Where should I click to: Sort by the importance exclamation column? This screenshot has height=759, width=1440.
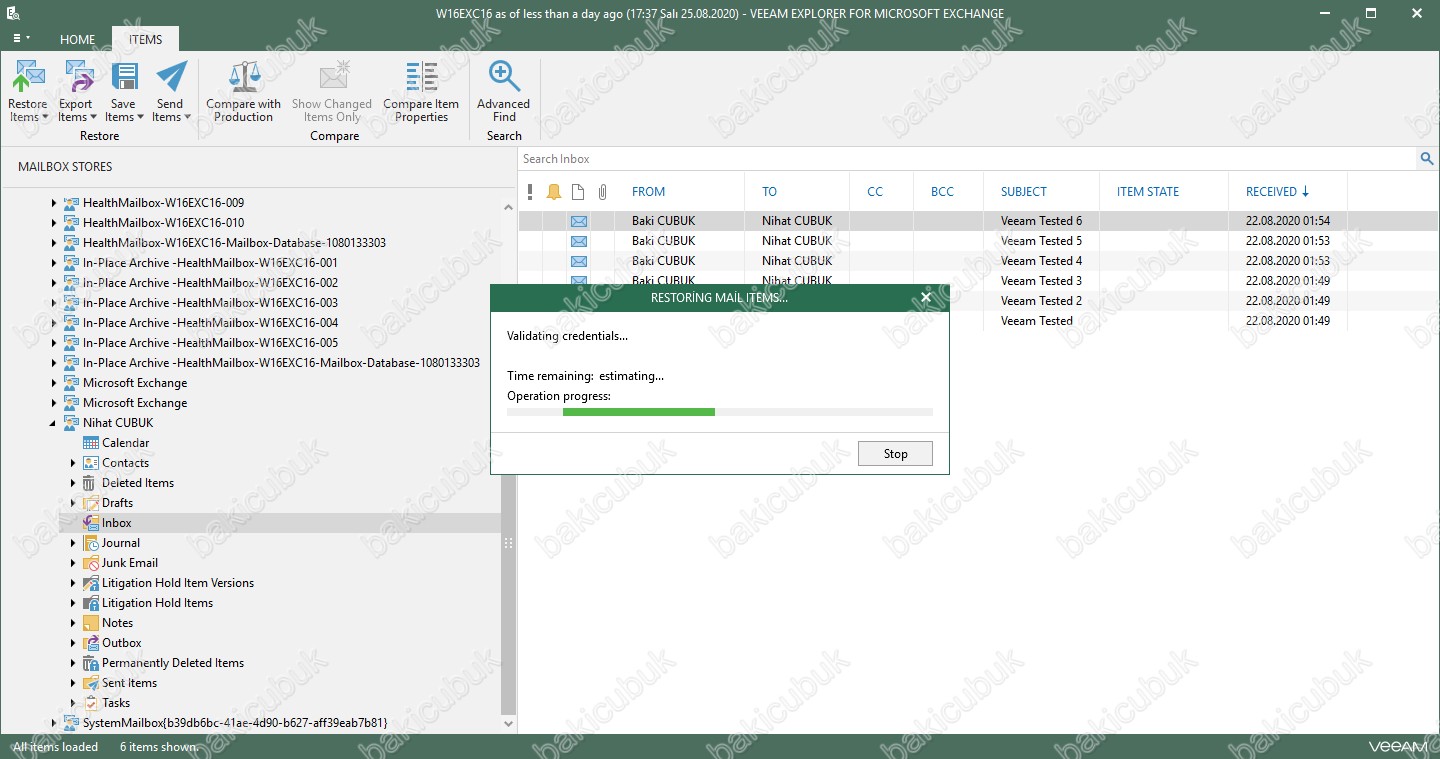click(x=530, y=192)
